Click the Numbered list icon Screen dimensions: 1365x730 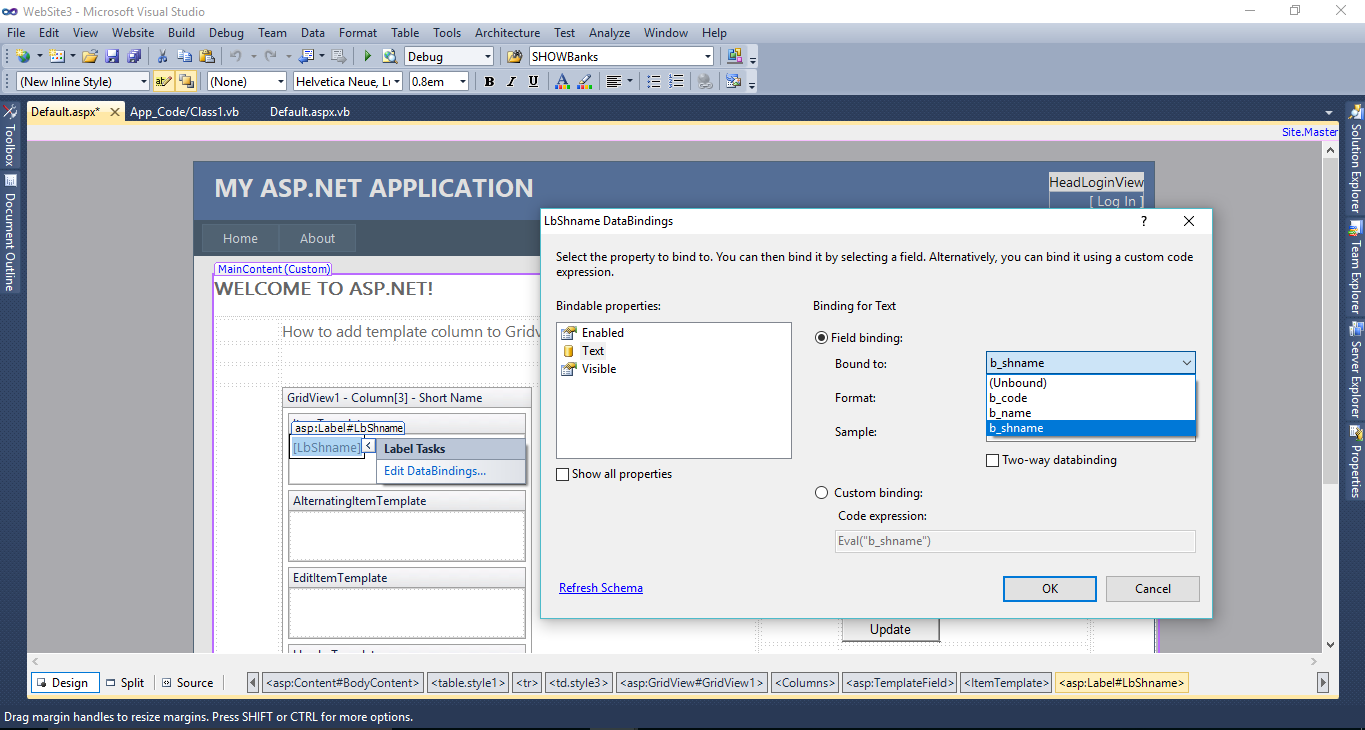coord(677,82)
